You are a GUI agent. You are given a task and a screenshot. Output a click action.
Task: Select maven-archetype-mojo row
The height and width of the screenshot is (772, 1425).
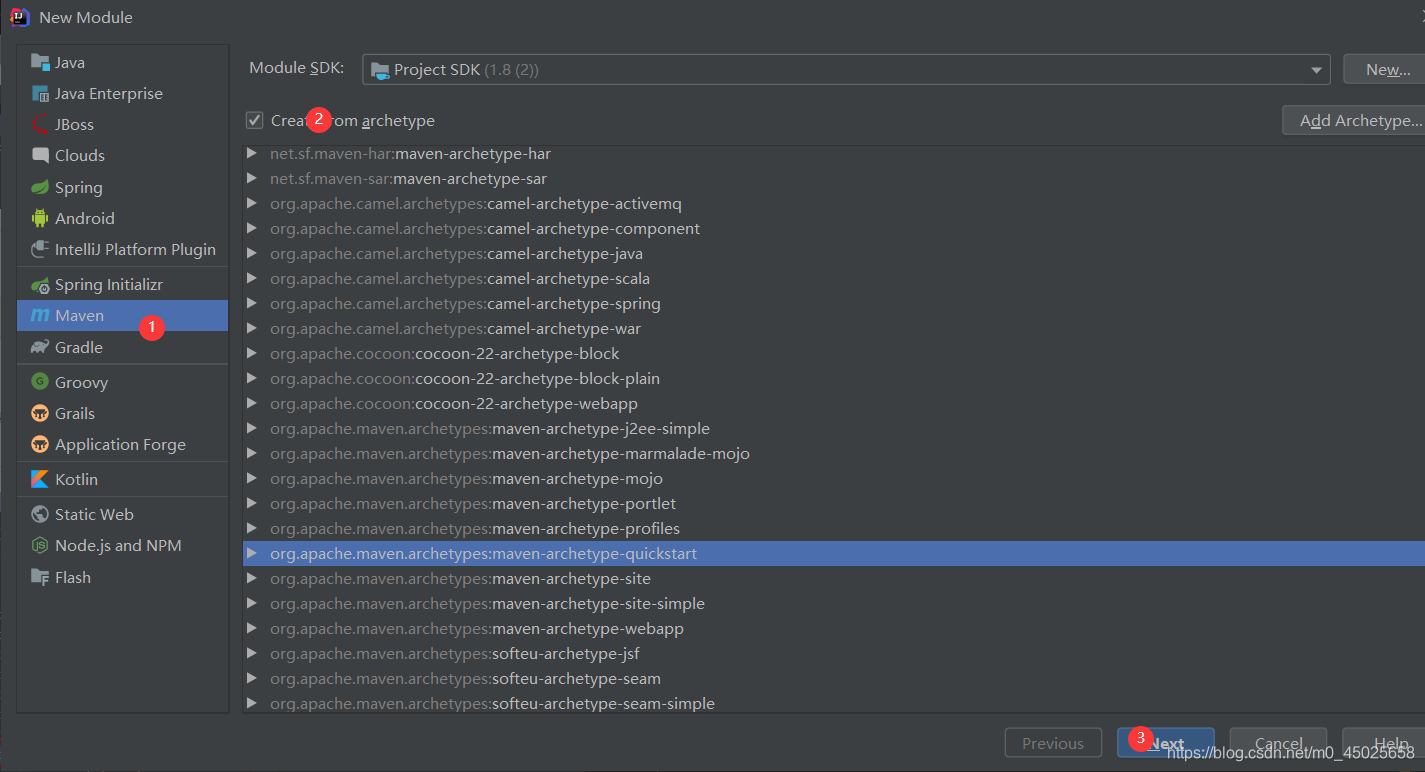point(834,479)
